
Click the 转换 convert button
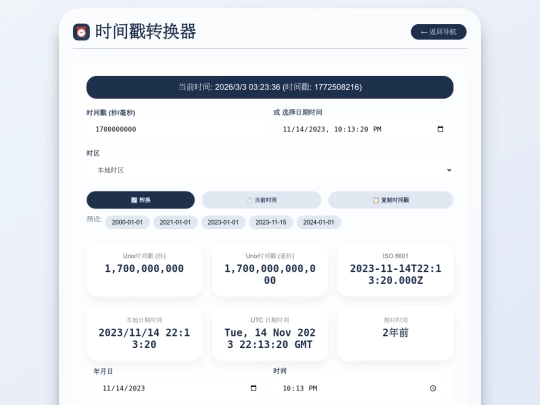tap(141, 200)
